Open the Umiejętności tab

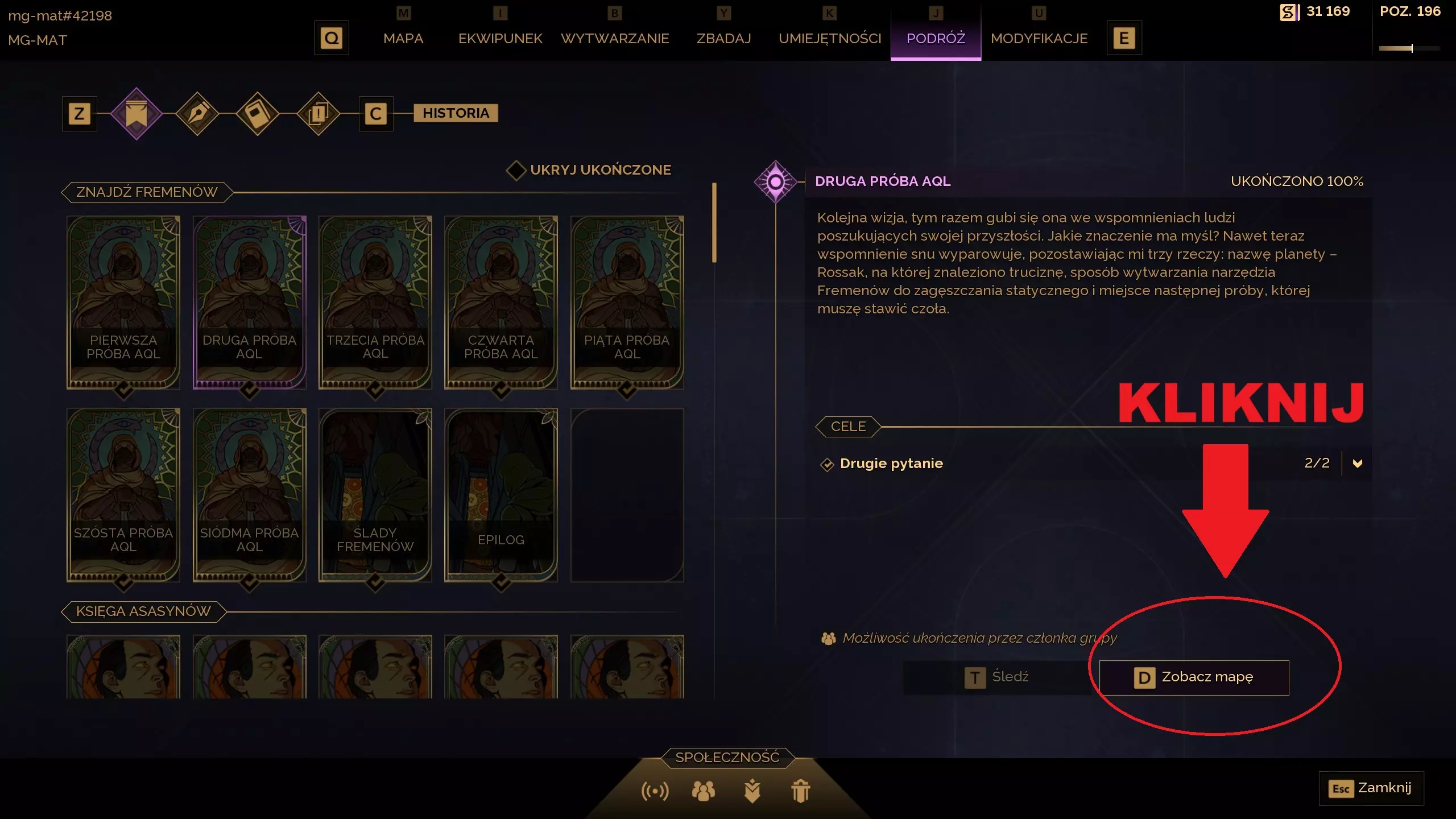coord(830,38)
